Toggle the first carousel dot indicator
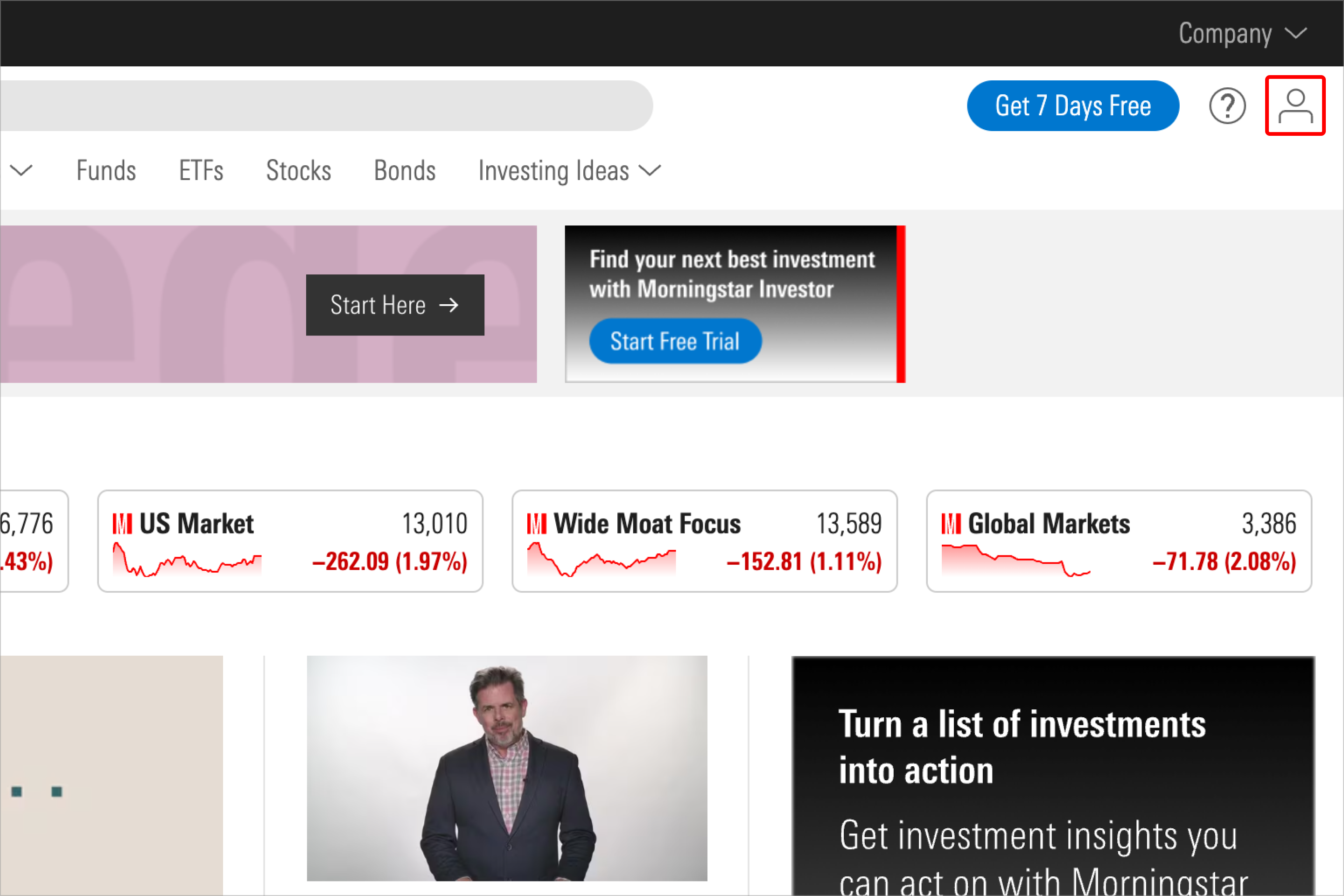The height and width of the screenshot is (896, 1344). pyautogui.click(x=17, y=790)
